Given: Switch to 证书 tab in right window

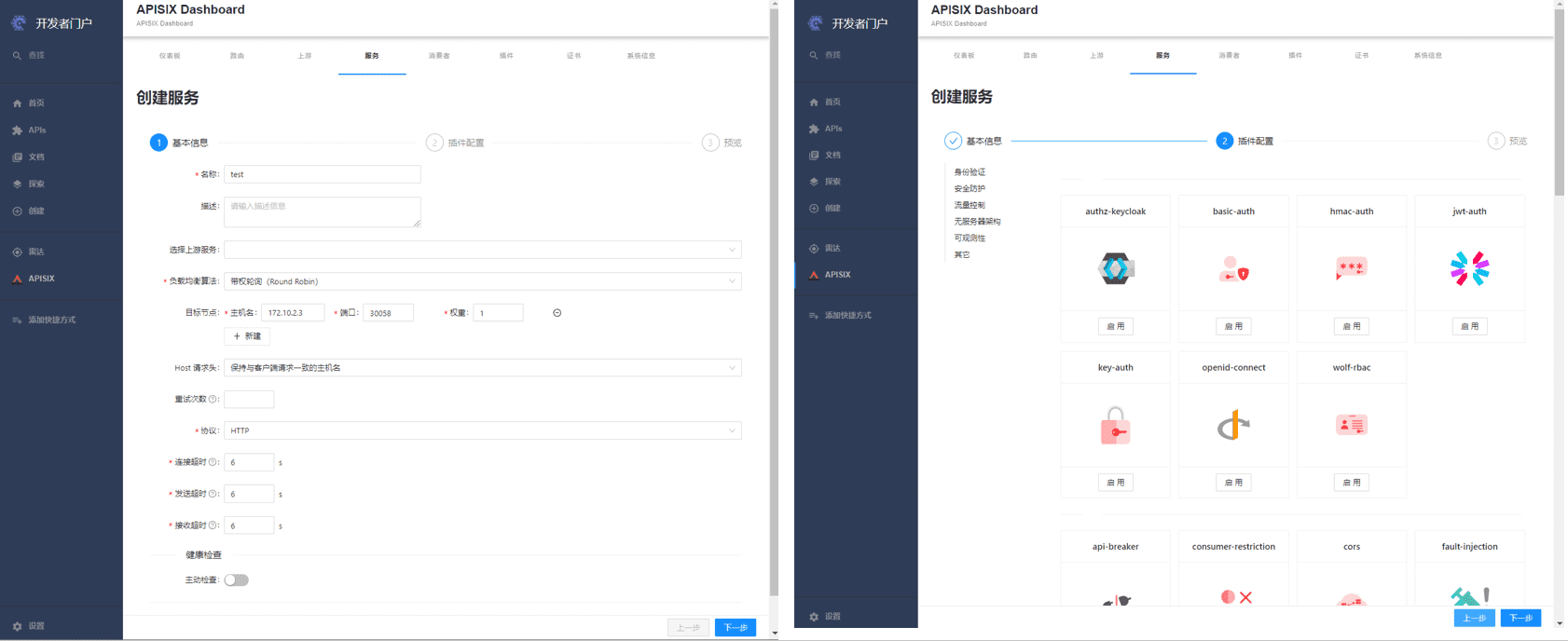Looking at the screenshot, I should point(1361,56).
